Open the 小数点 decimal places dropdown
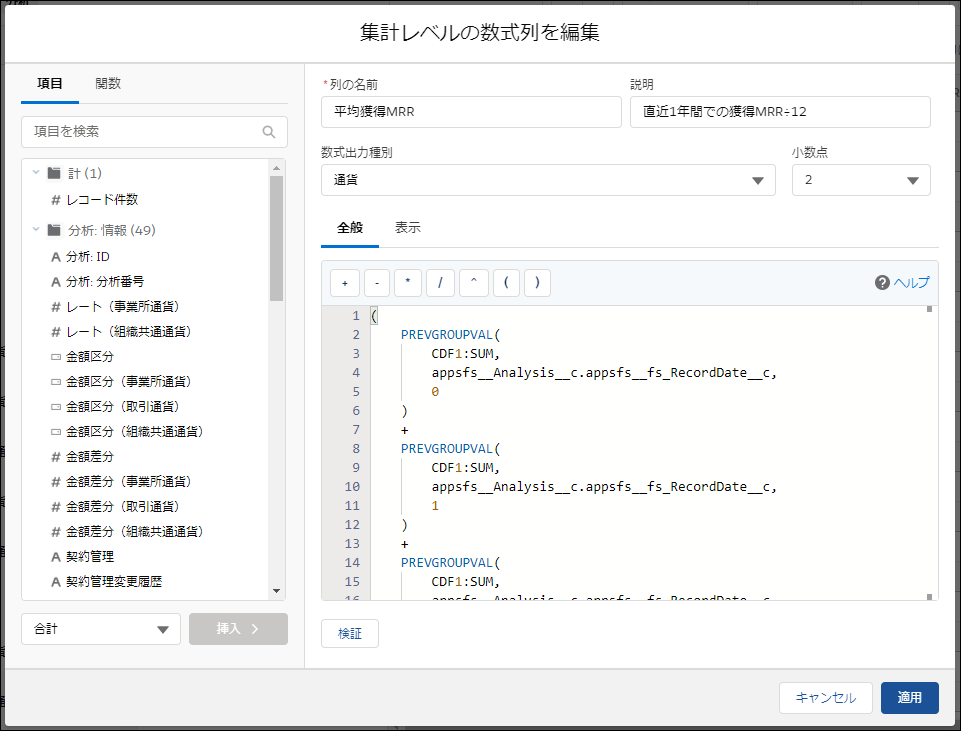This screenshot has width=961, height=731. [x=860, y=180]
